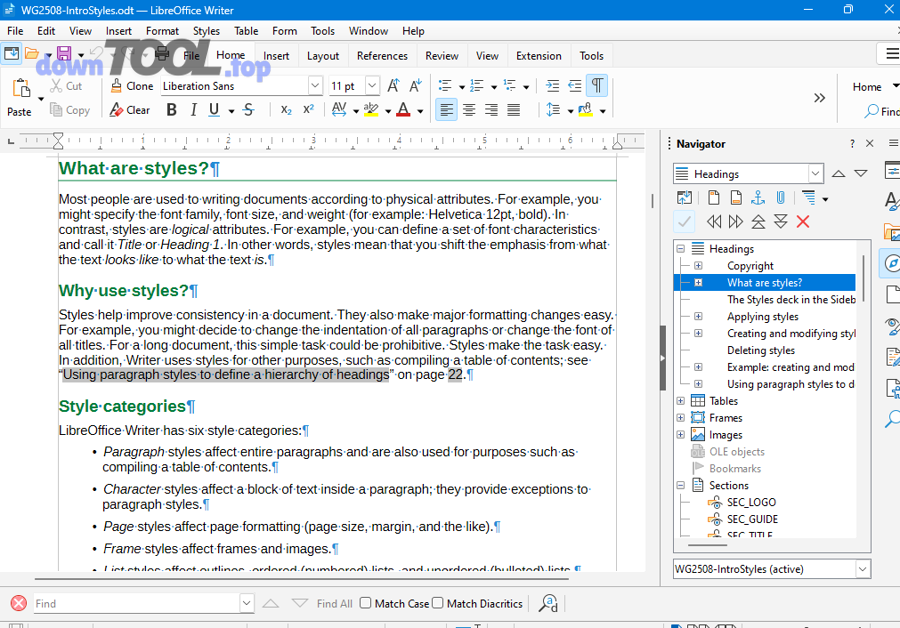Toggle ordered numbered list
The width and height of the screenshot is (900, 628).
[x=477, y=86]
